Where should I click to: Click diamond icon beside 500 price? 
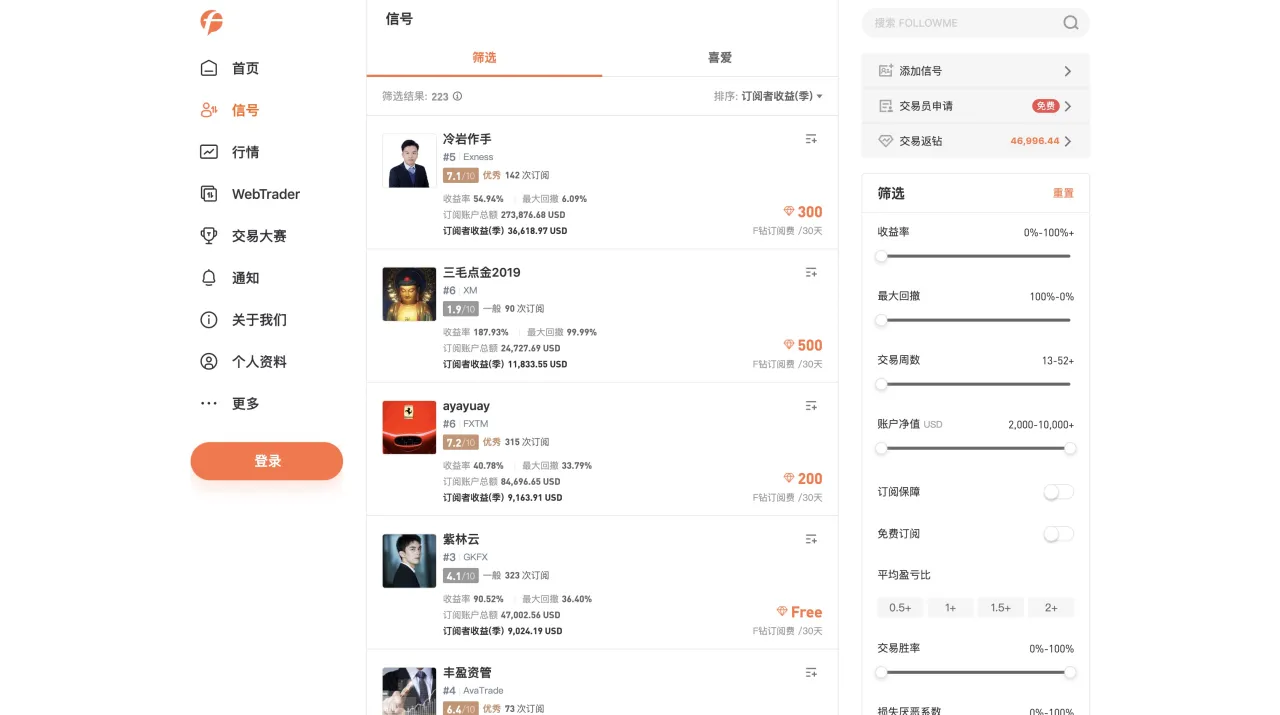pos(789,345)
